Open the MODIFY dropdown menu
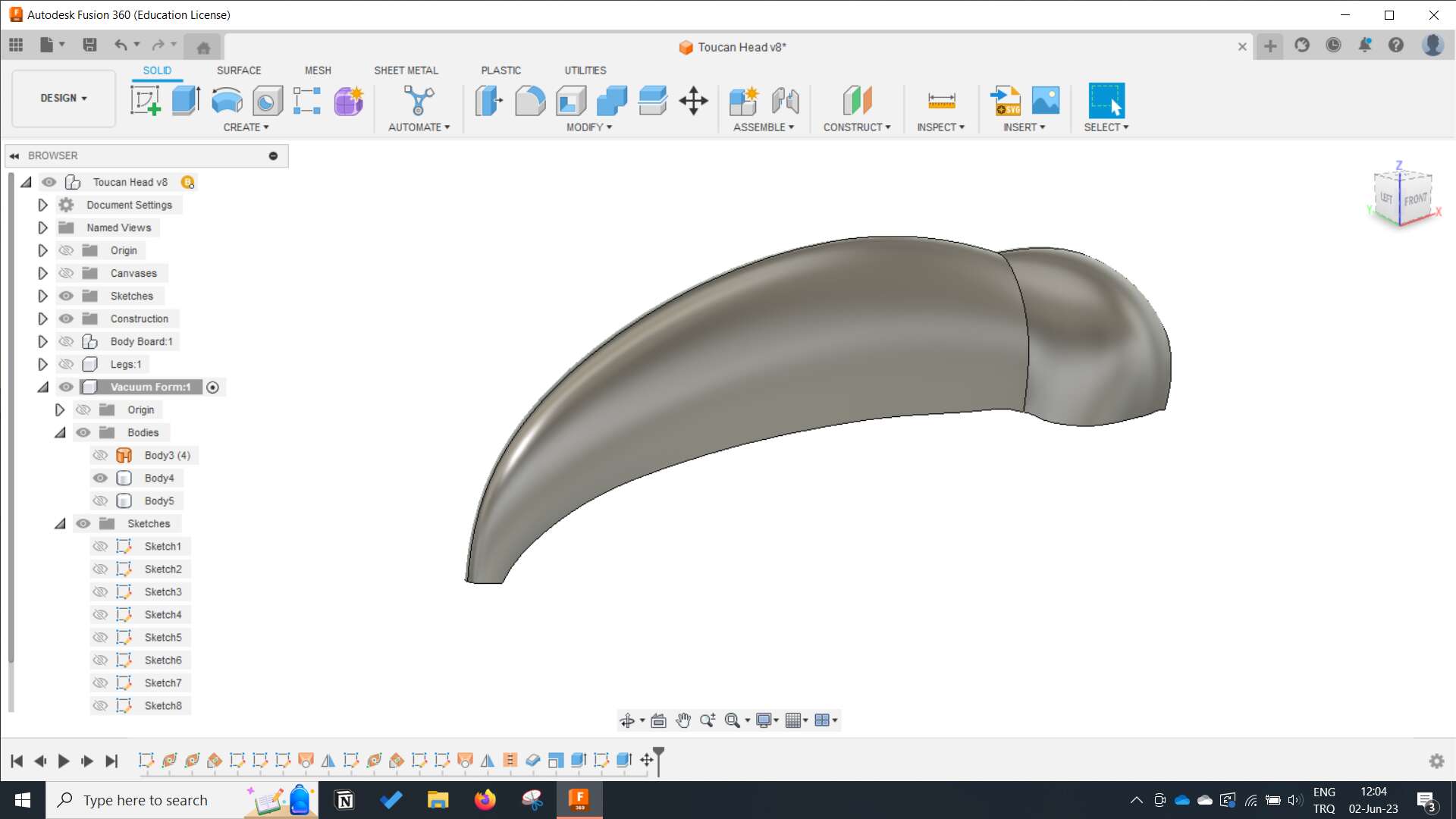The width and height of the screenshot is (1456, 819). (x=589, y=127)
